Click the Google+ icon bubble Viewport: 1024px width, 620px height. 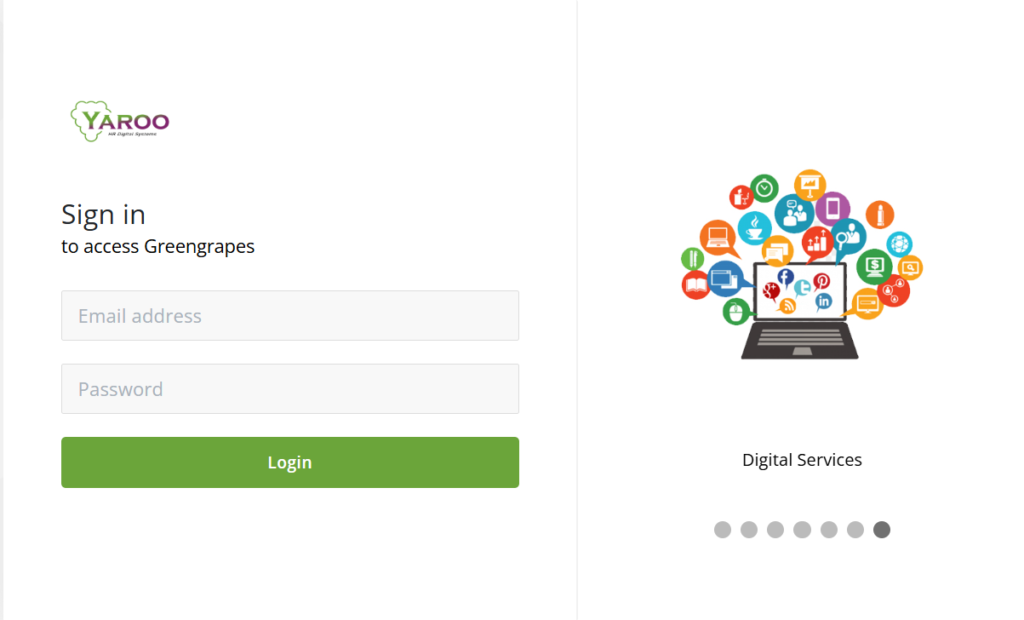(x=770, y=292)
